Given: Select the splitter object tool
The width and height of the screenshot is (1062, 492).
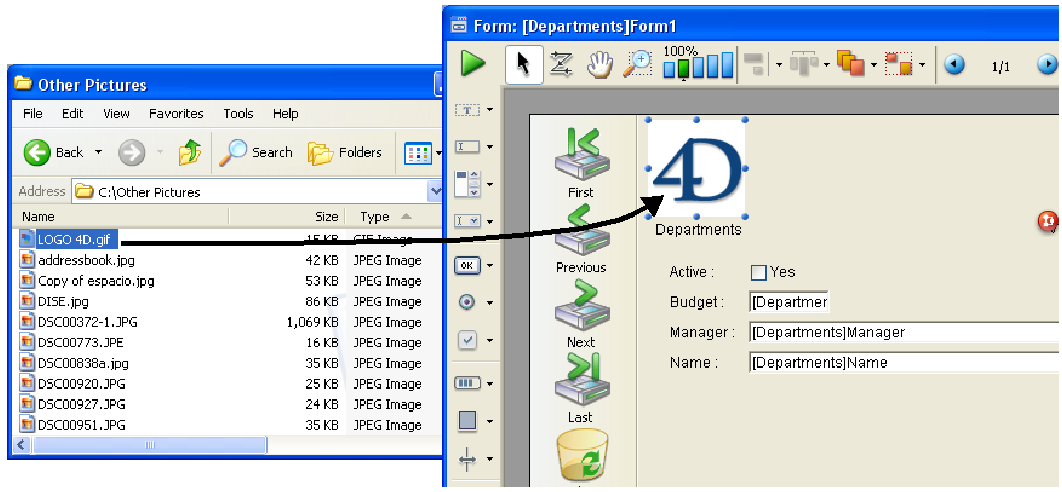Looking at the screenshot, I should pos(467,459).
